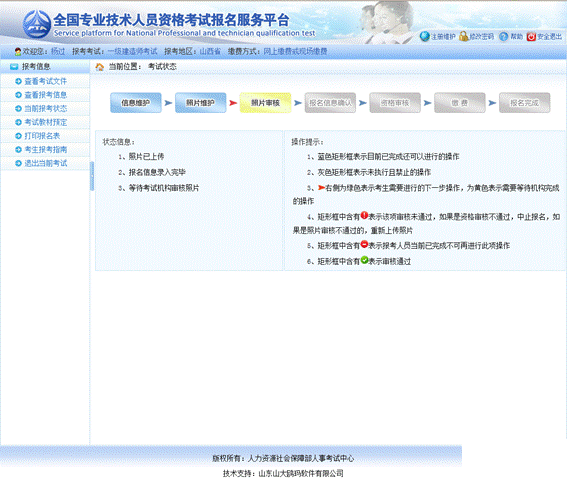Click the 信息维护 step button
The height and width of the screenshot is (484, 567).
(136, 103)
